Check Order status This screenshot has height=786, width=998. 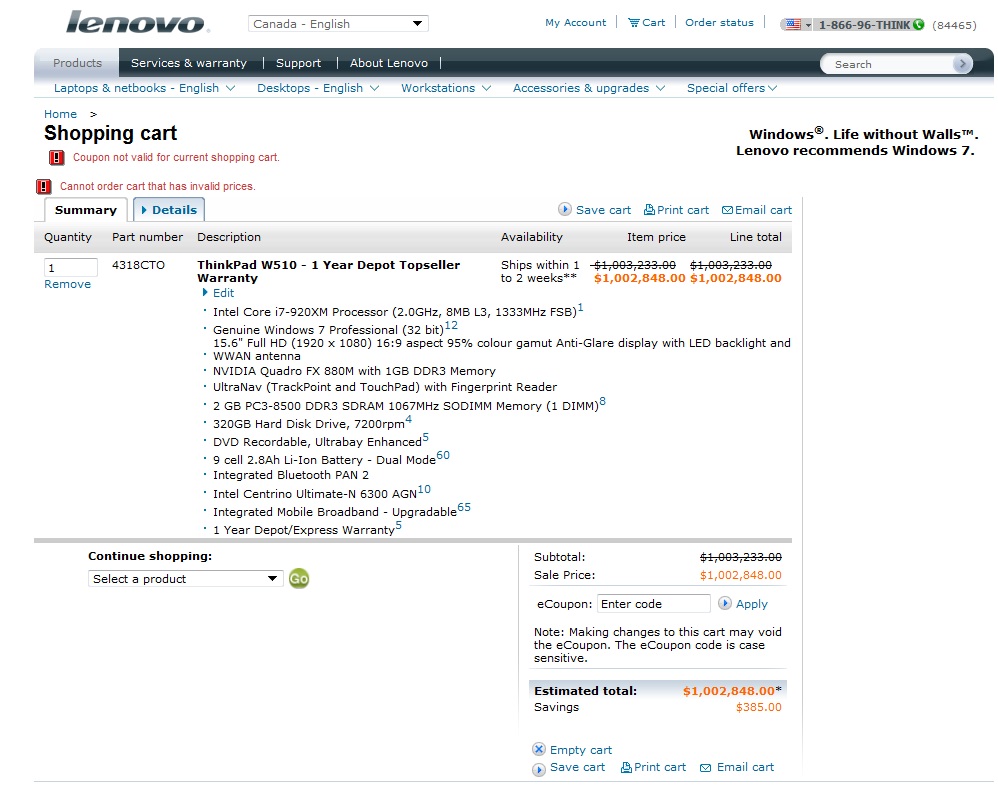719,23
